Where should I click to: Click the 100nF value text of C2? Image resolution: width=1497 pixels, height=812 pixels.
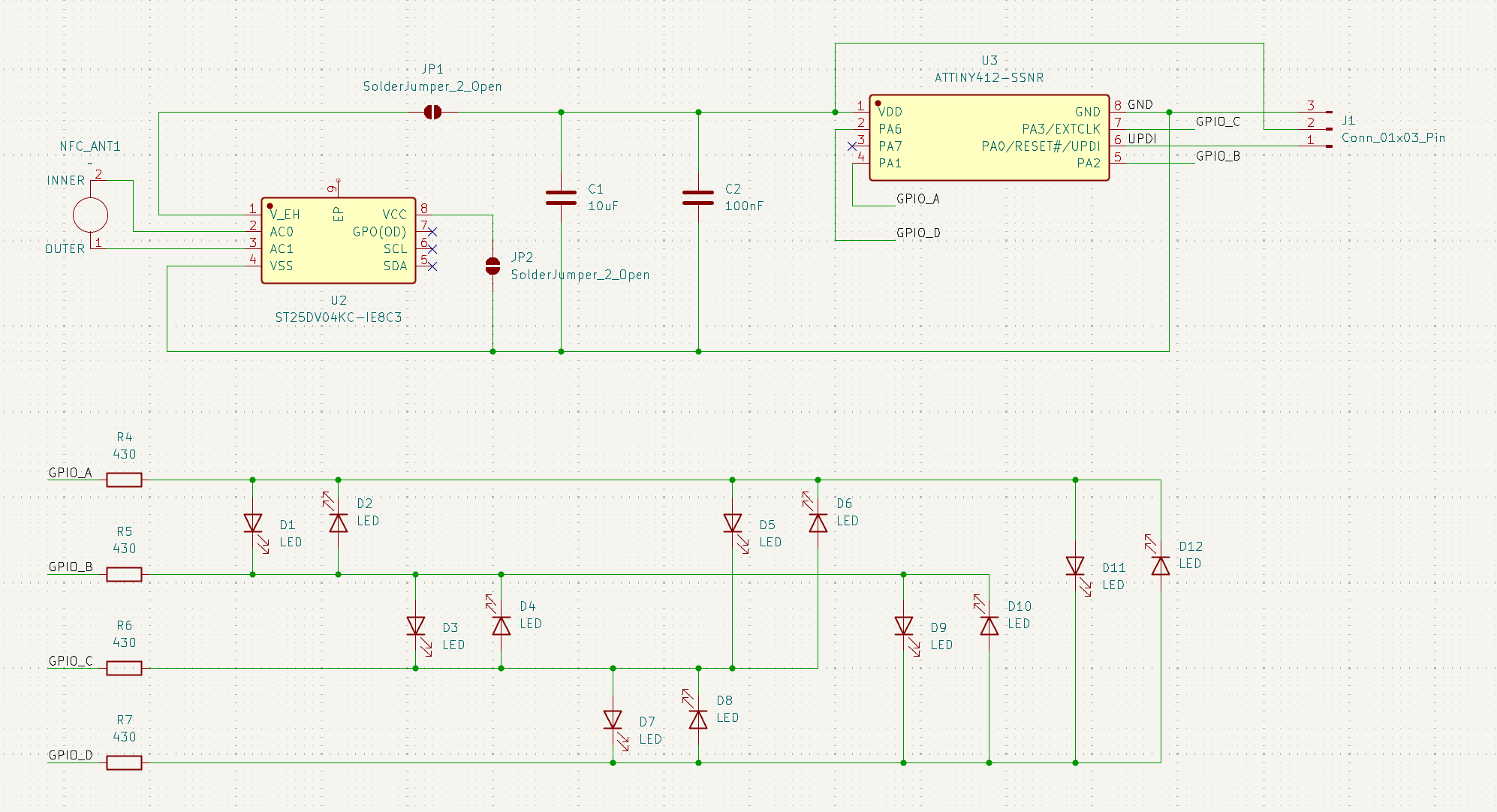744,206
